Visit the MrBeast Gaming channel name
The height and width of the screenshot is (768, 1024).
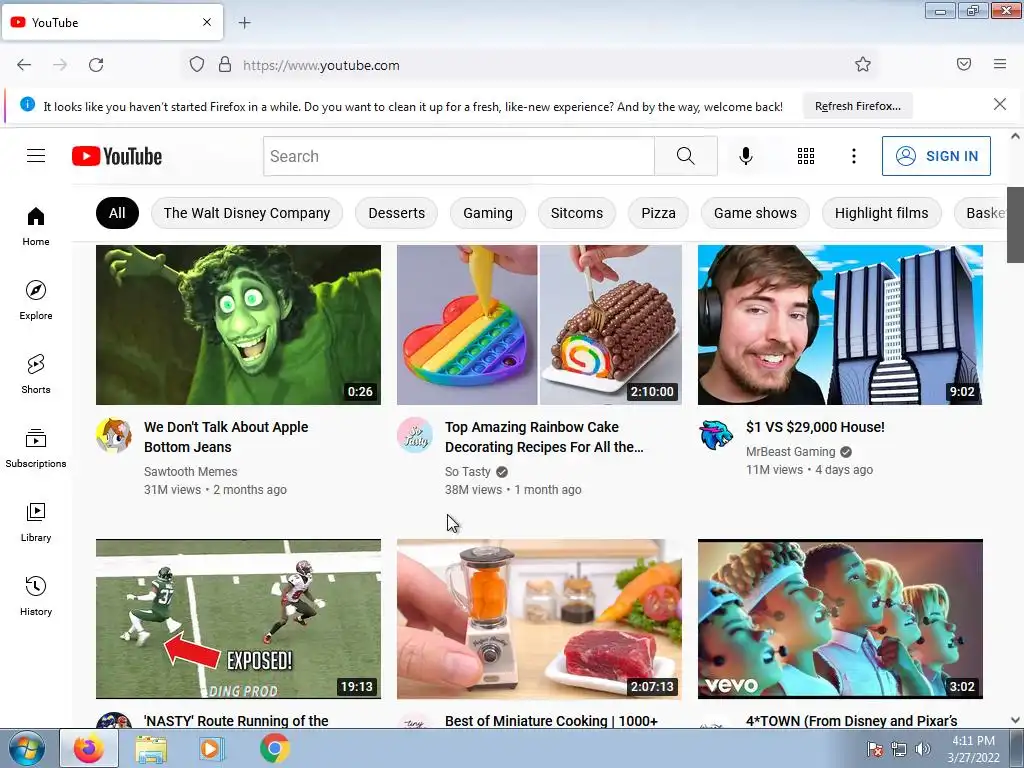(x=790, y=452)
